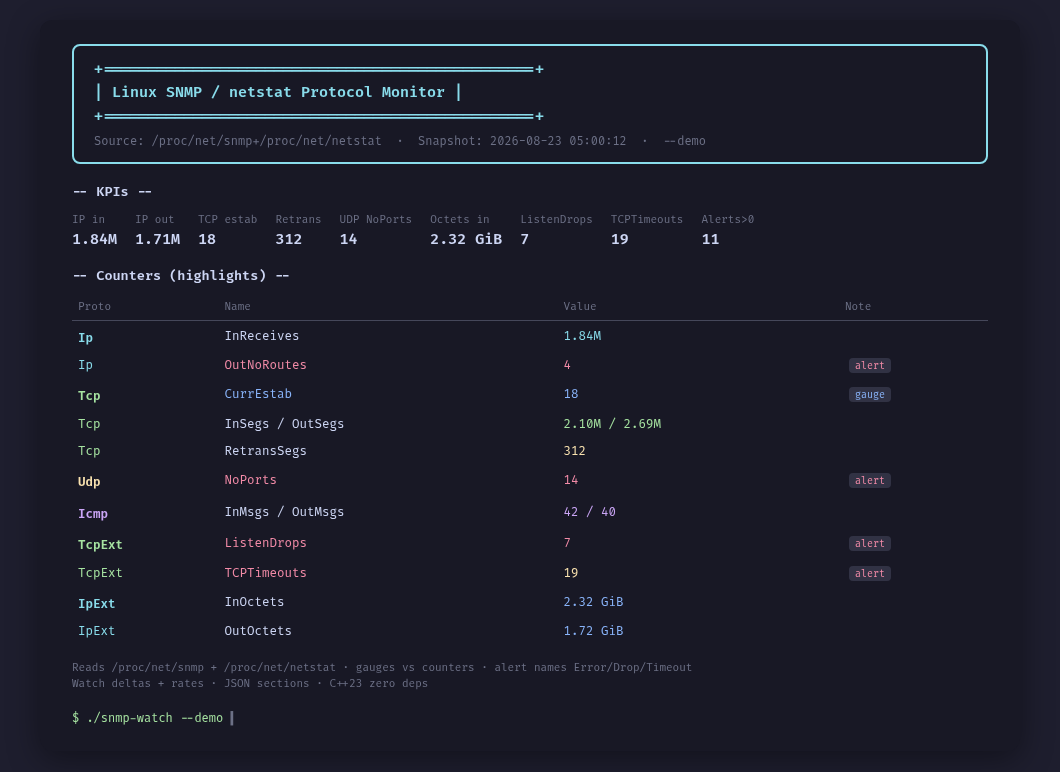This screenshot has height=772, width=1060.
Task: Click the alert badge in the OutNoRoutes row
Action: (869, 365)
